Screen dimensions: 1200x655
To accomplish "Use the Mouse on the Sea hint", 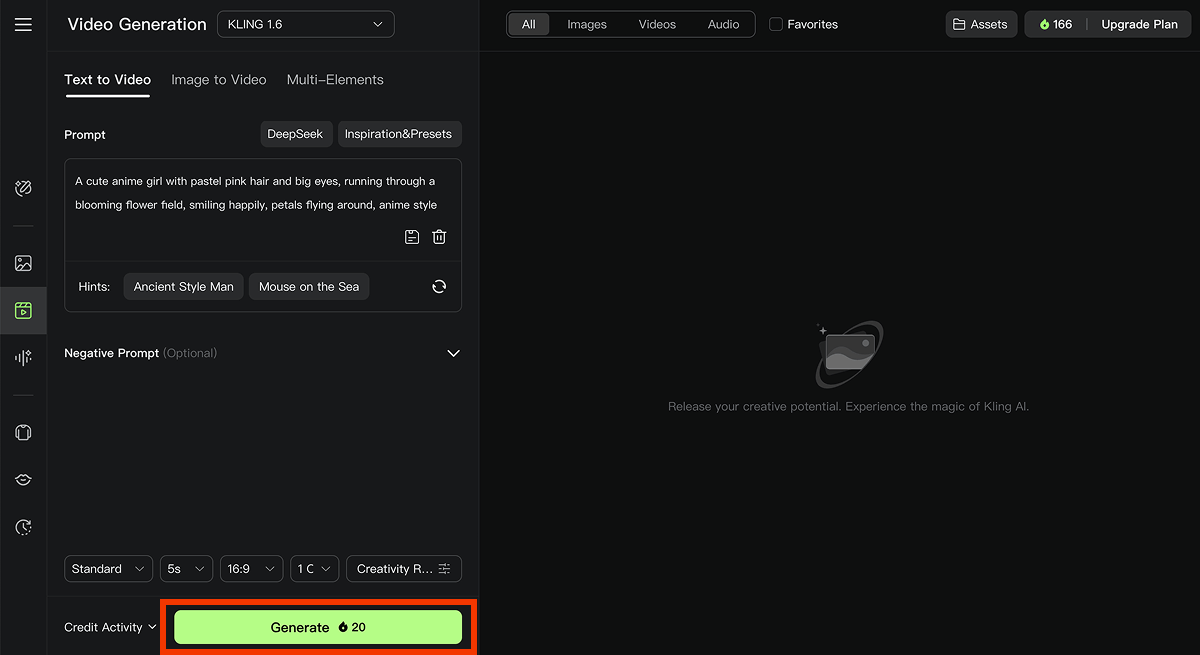I will (309, 287).
